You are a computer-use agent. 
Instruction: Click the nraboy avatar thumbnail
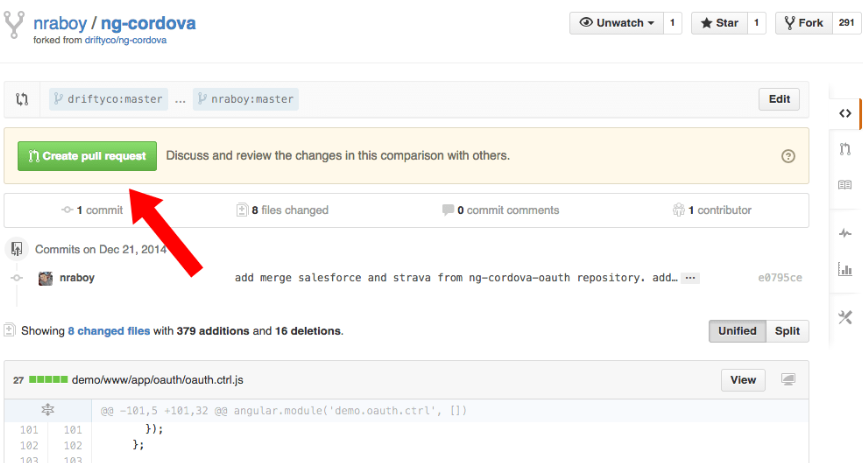click(45, 278)
